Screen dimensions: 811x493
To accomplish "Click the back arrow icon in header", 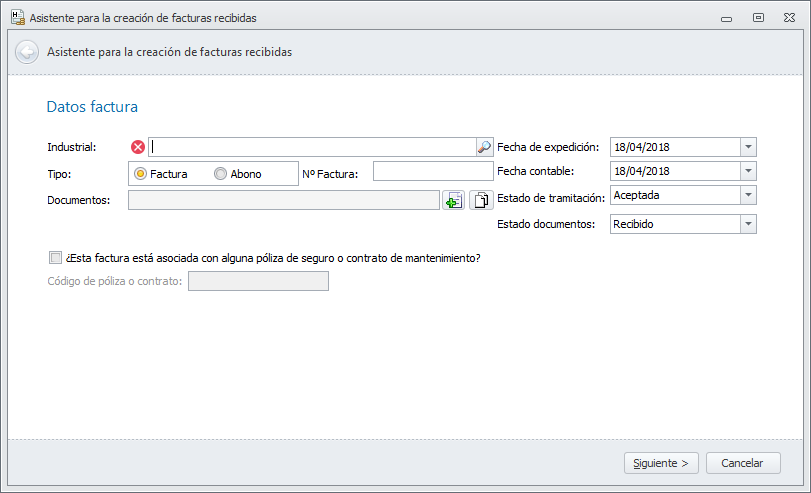I will coord(27,52).
